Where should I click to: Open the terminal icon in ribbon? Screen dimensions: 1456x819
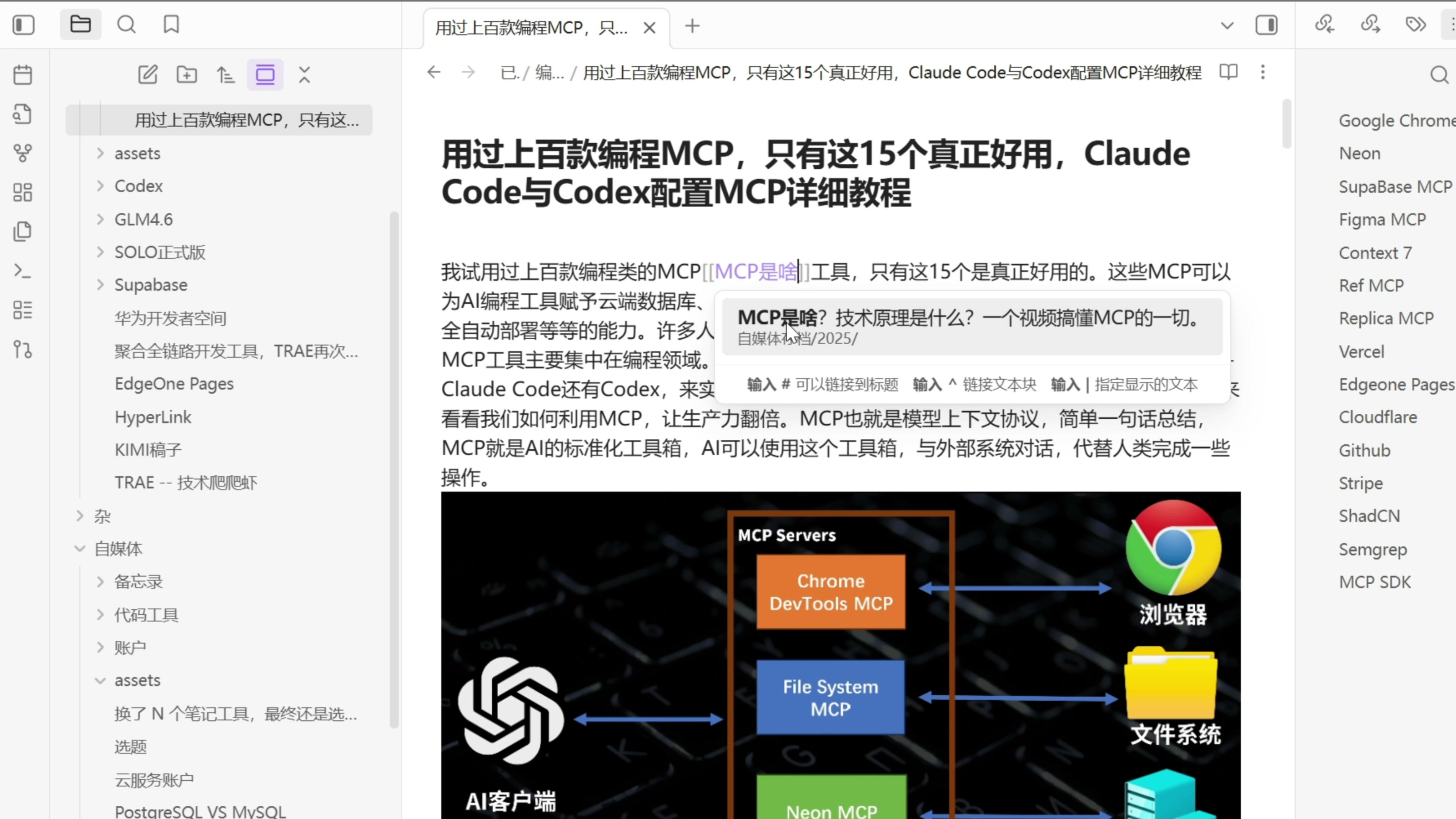tap(23, 271)
